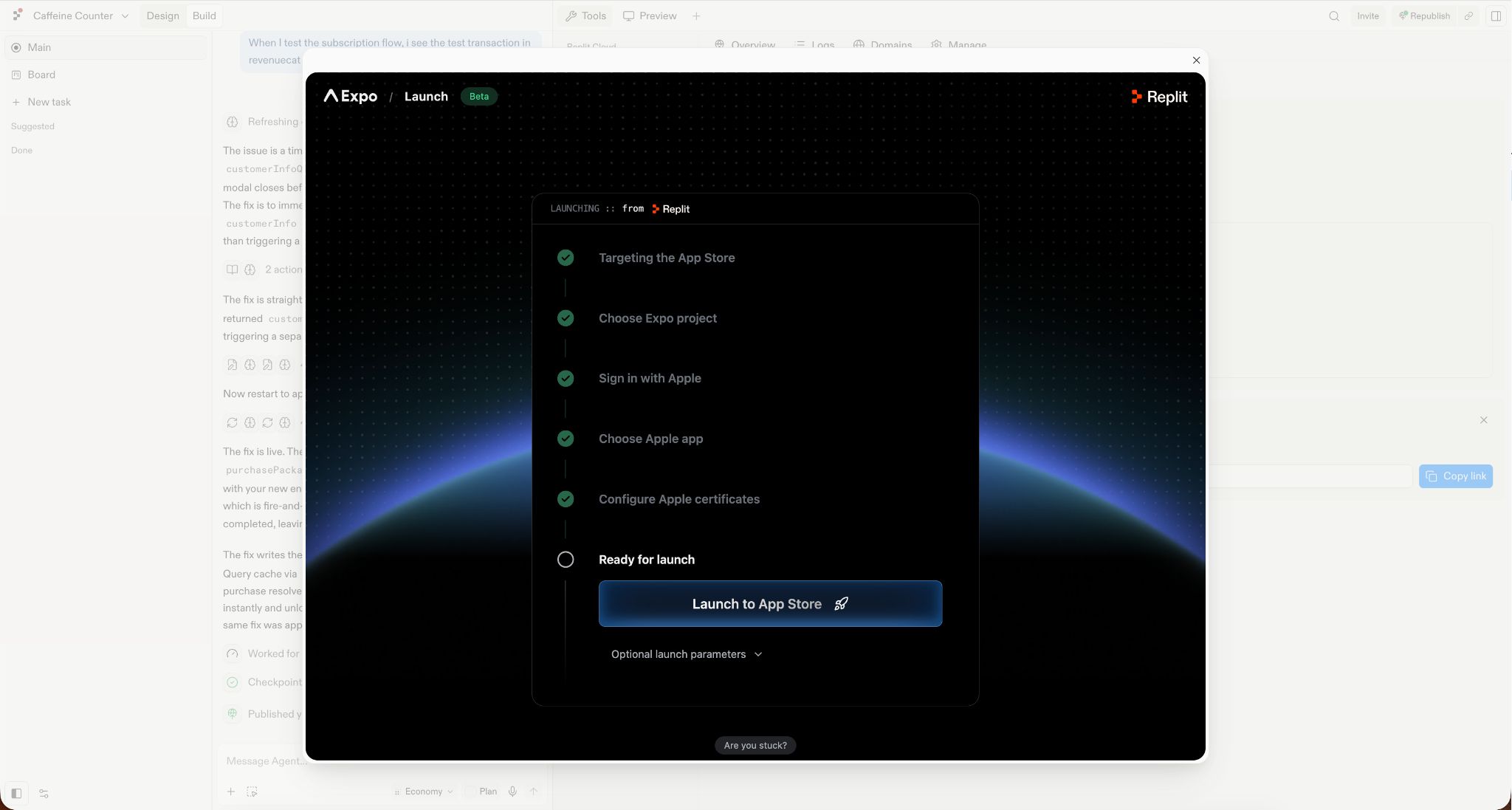
Task: Select the Choose Expo project step
Action: [657, 318]
